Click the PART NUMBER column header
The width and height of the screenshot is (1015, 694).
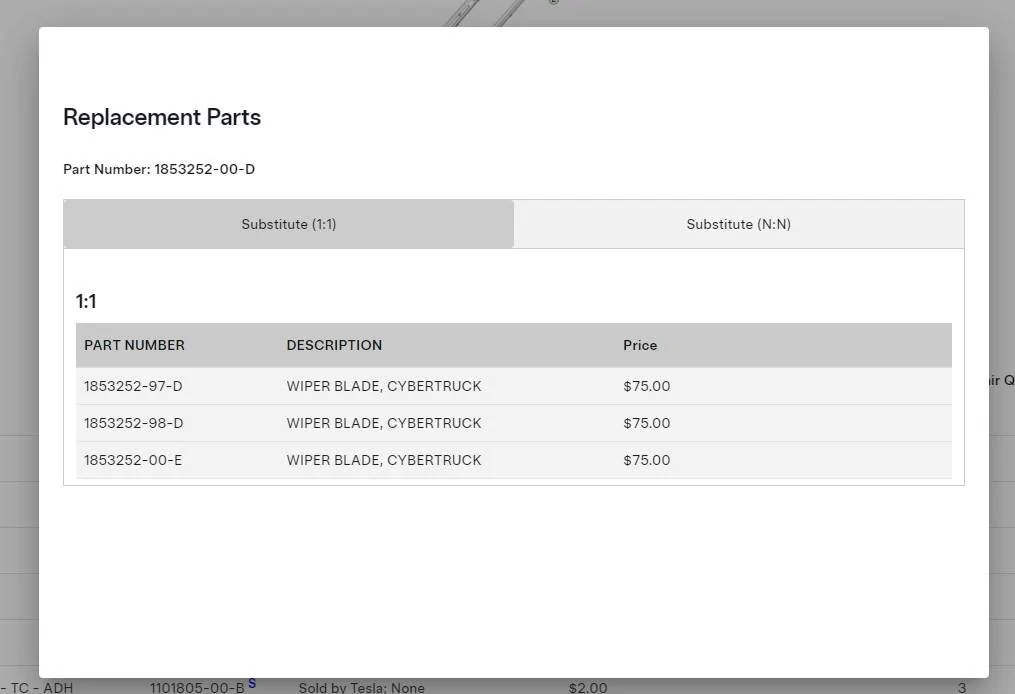point(135,345)
